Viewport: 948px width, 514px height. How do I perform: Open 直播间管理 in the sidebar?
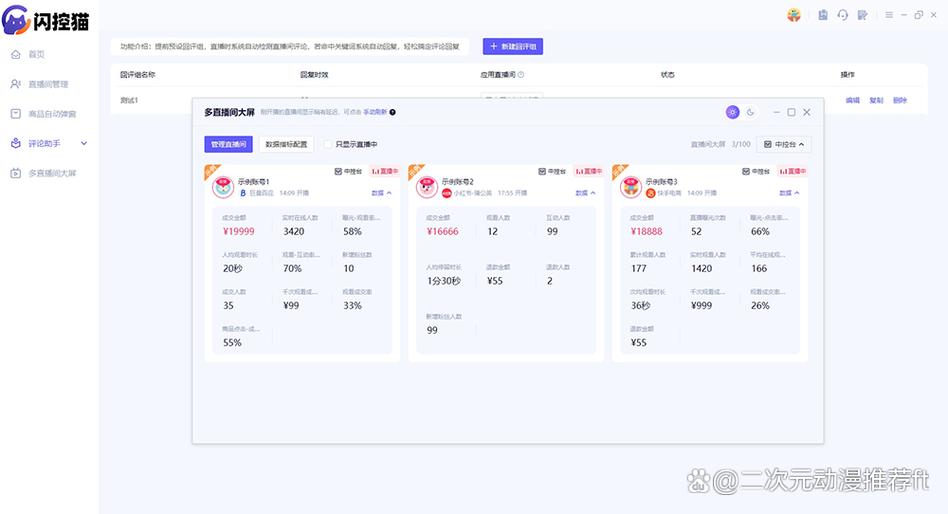click(x=48, y=84)
